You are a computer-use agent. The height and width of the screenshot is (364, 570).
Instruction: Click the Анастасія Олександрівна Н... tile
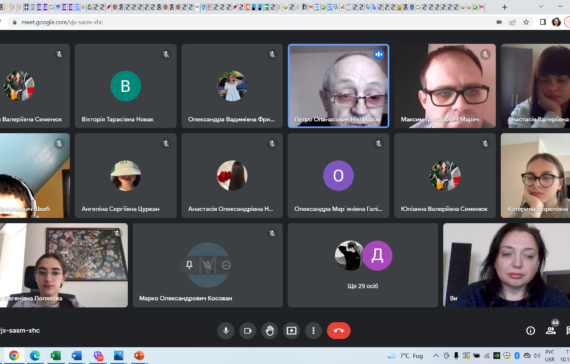click(x=232, y=176)
